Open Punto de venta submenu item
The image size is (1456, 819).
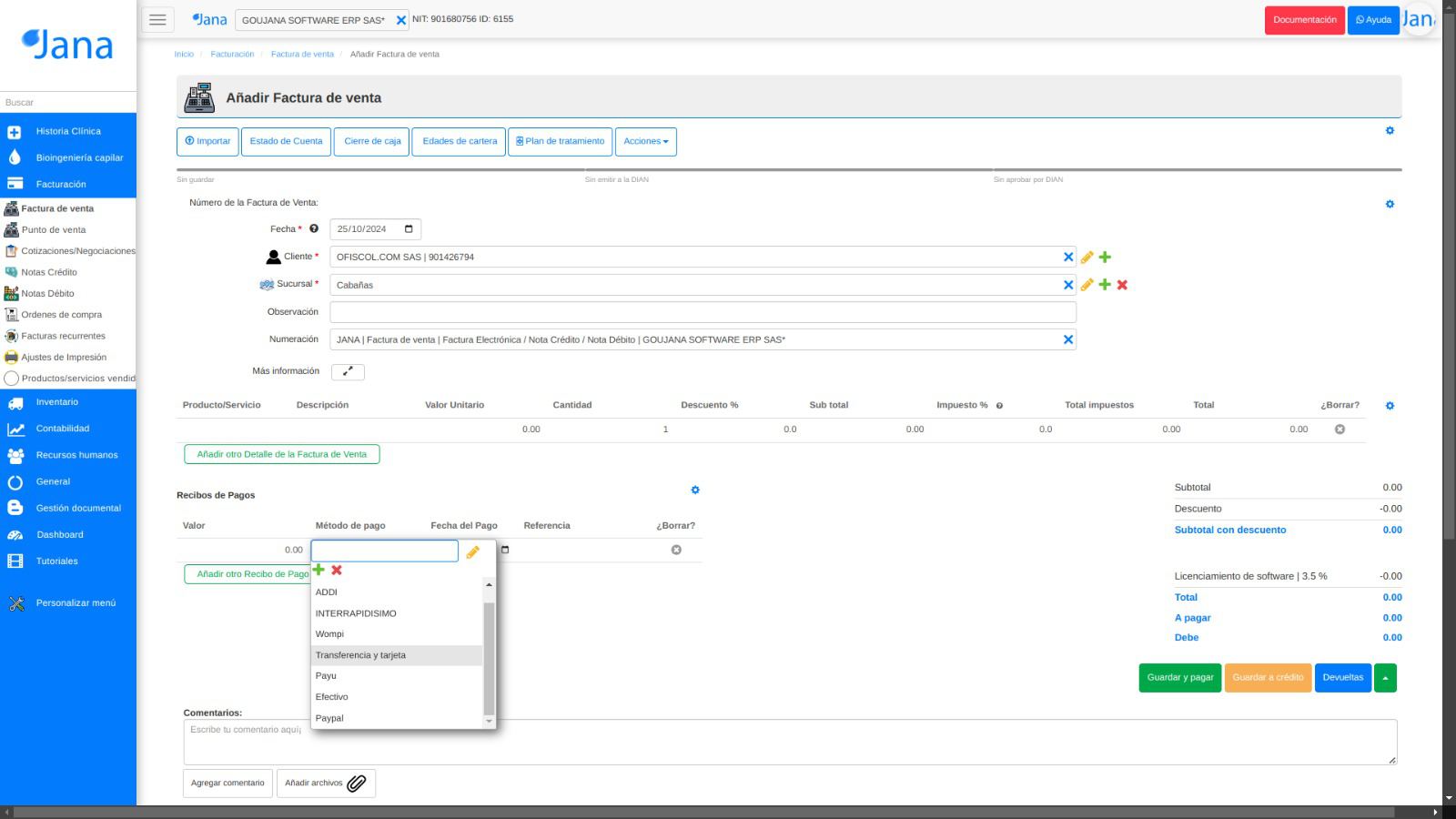[54, 230]
